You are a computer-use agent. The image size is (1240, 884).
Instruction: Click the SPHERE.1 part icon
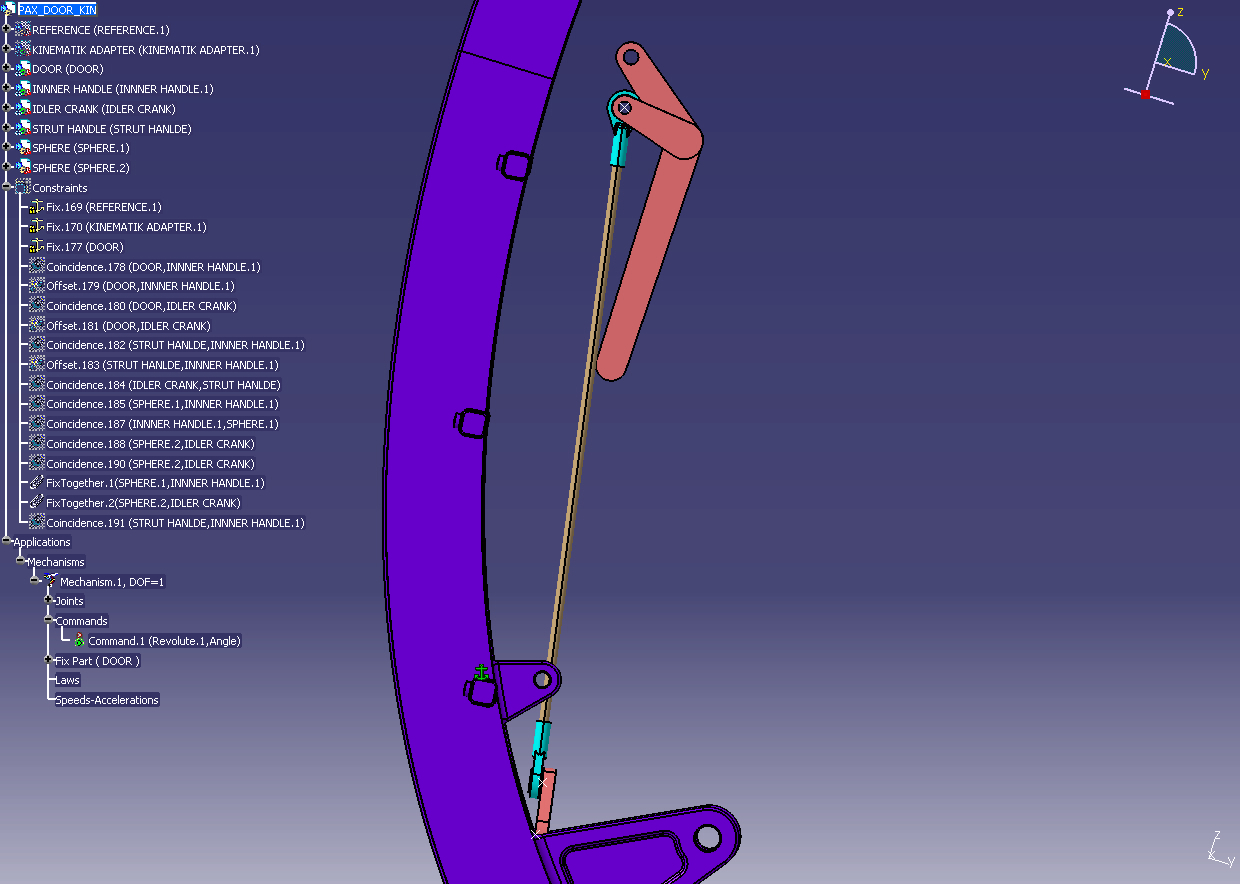22,148
